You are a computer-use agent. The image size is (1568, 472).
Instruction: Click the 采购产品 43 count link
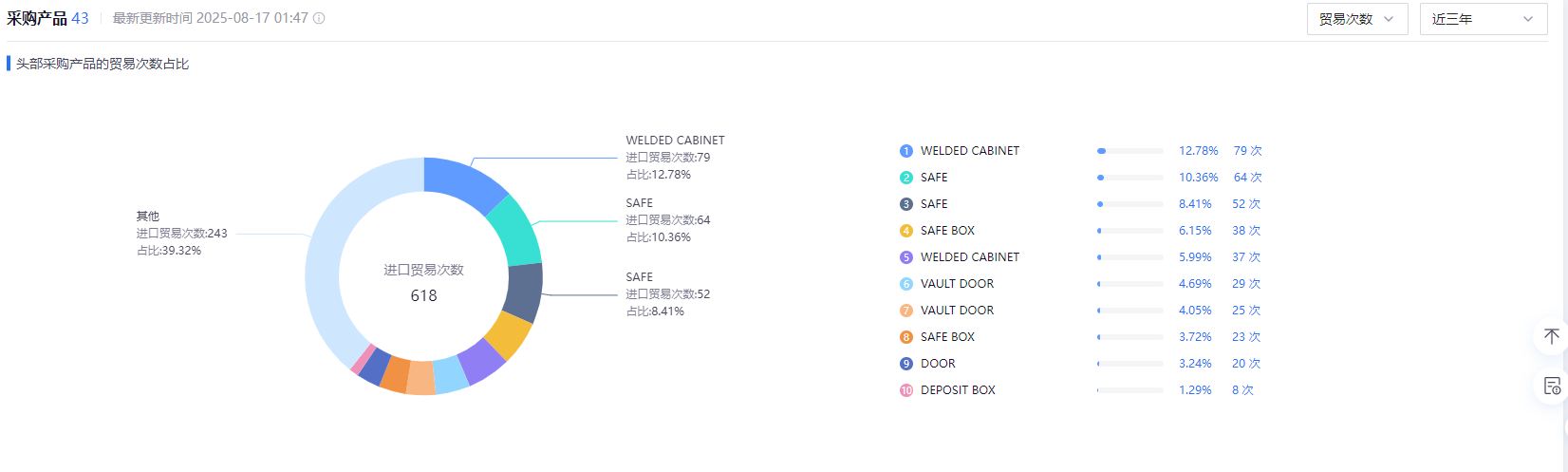[x=80, y=18]
